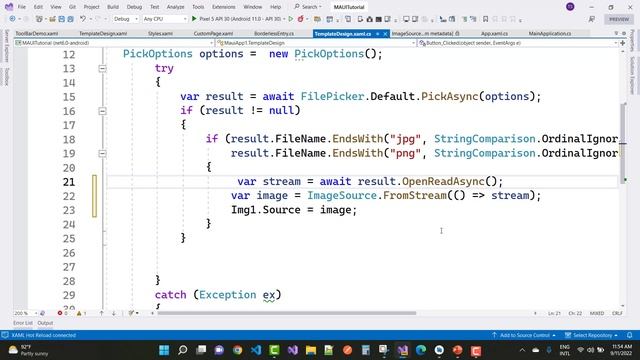
Task: Open the Debug configuration dropdown
Action: (126, 19)
